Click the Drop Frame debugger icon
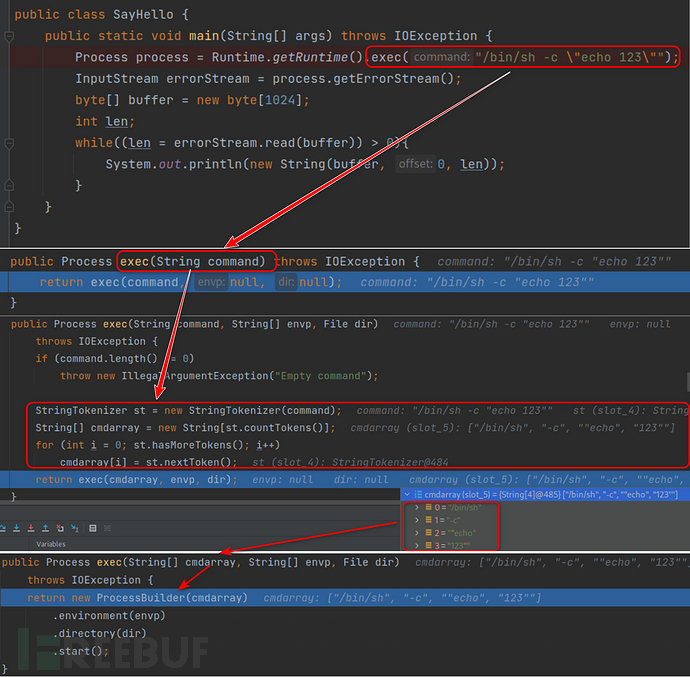This screenshot has width=690, height=677. [x=60, y=527]
